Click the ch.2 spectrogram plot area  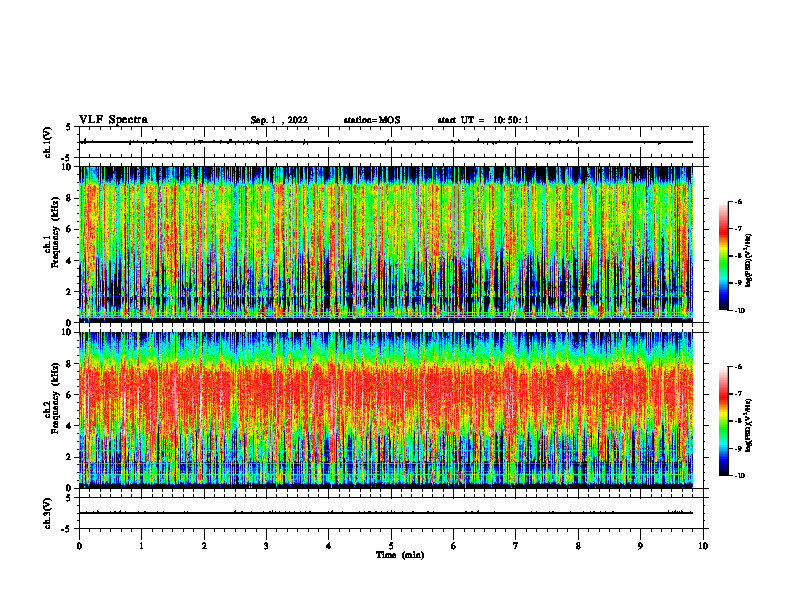tap(386, 410)
